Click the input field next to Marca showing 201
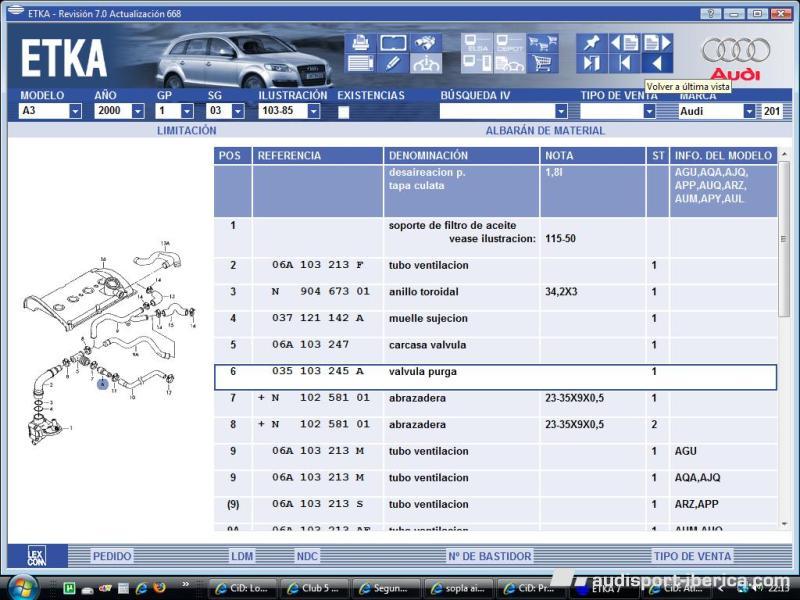 point(771,111)
